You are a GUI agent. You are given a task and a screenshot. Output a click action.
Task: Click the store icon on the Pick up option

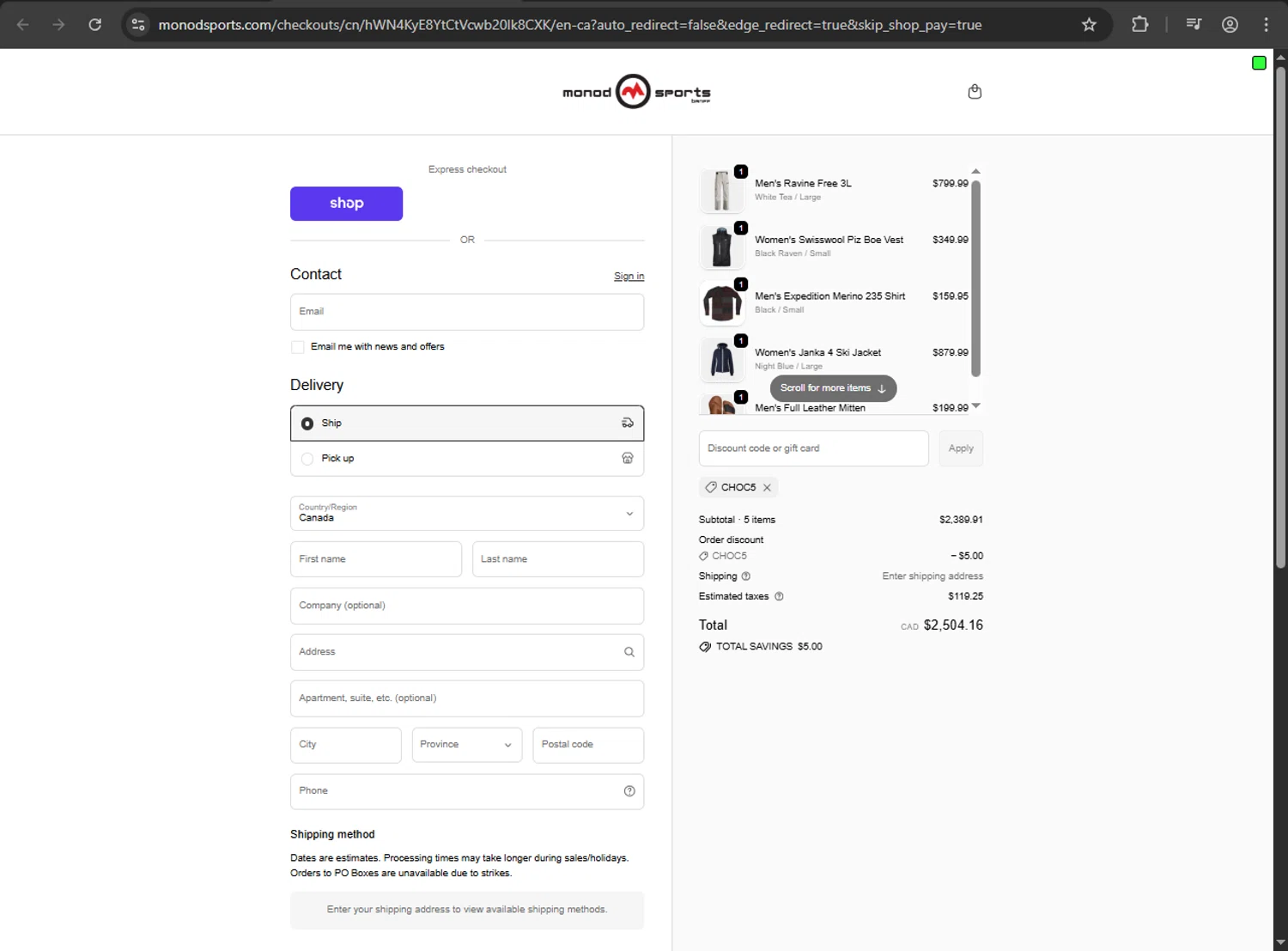[628, 458]
